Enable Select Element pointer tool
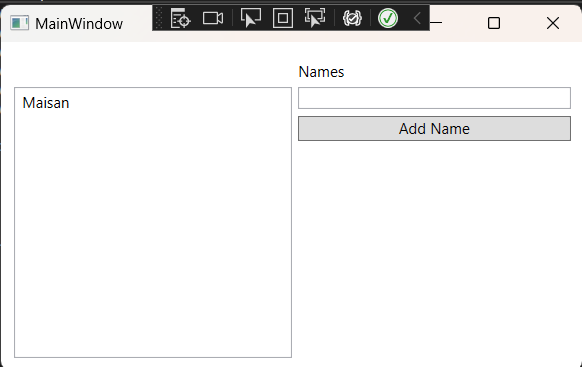The width and height of the screenshot is (582, 367). coord(251,18)
